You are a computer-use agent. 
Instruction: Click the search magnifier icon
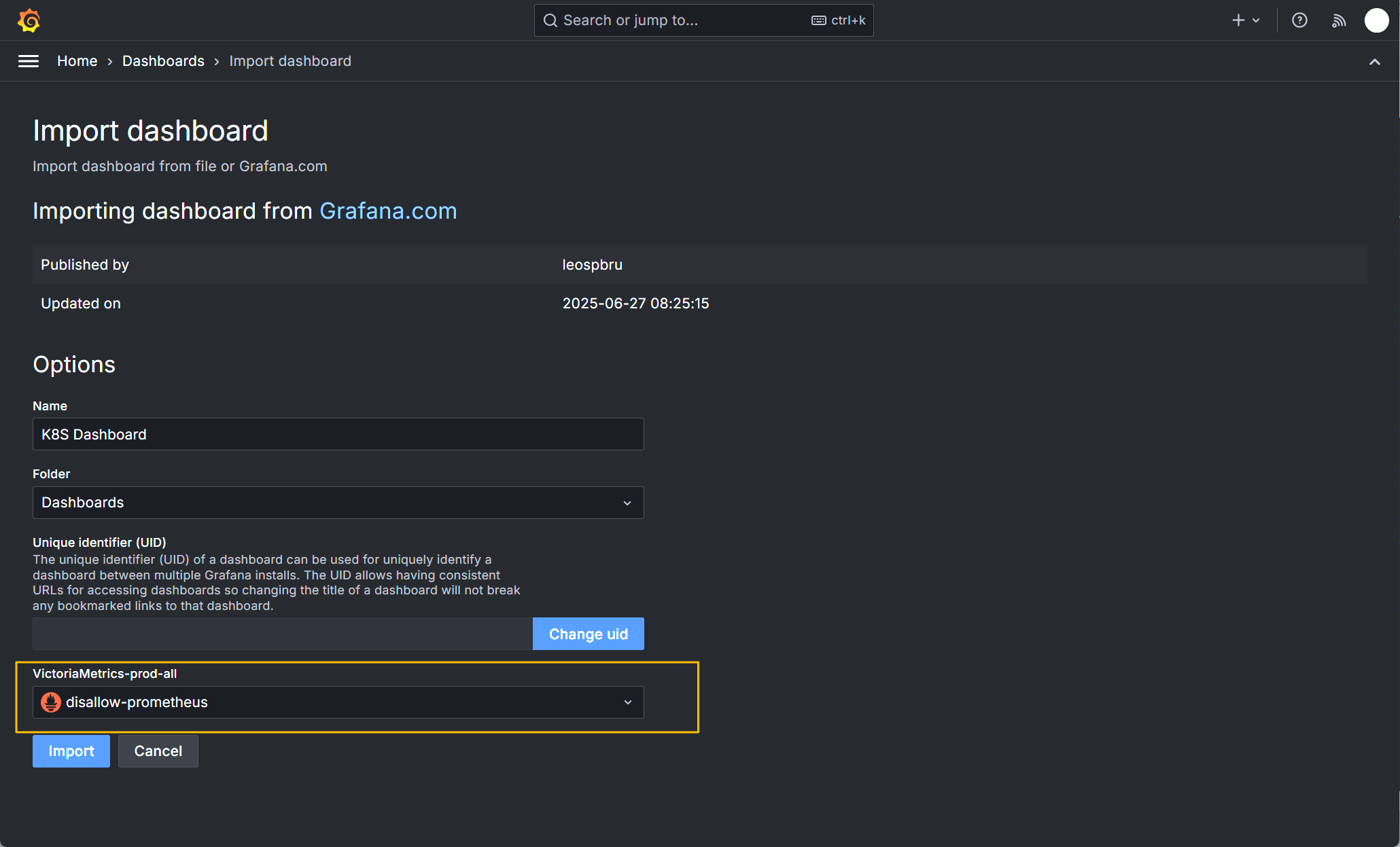tap(550, 20)
